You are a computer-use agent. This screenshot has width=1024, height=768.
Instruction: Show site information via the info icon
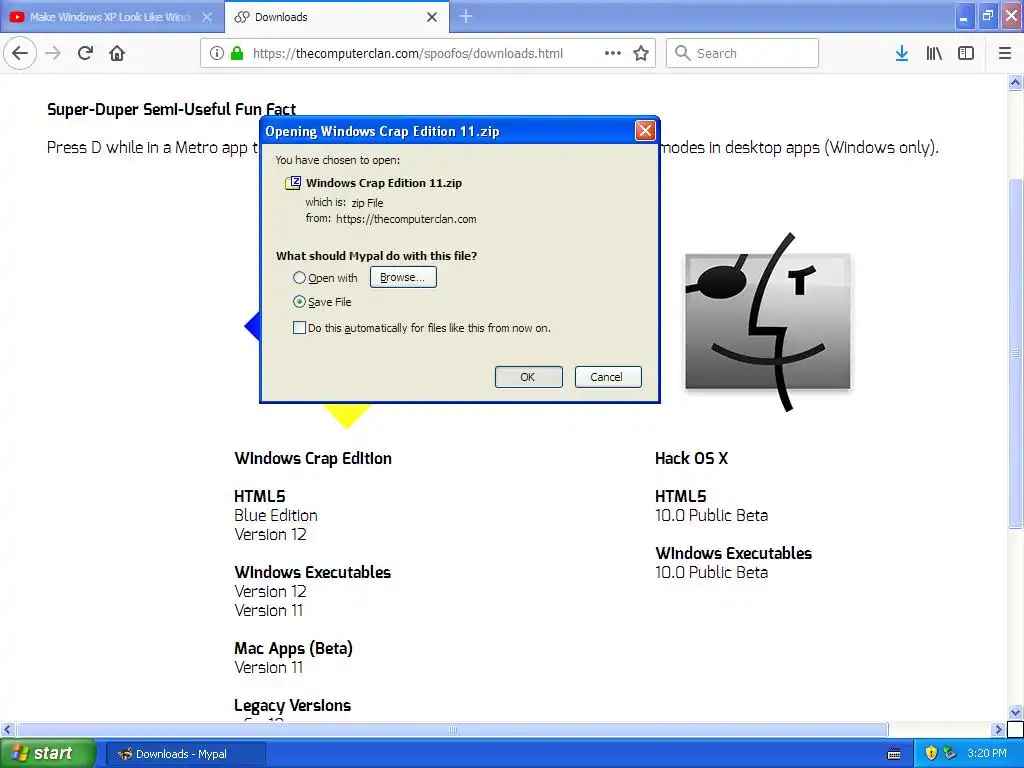[x=217, y=53]
